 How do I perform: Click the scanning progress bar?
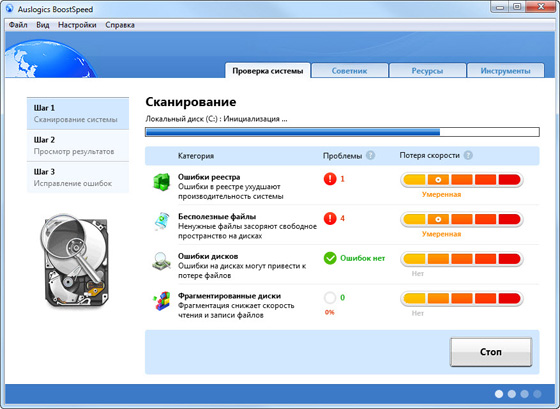342,132
